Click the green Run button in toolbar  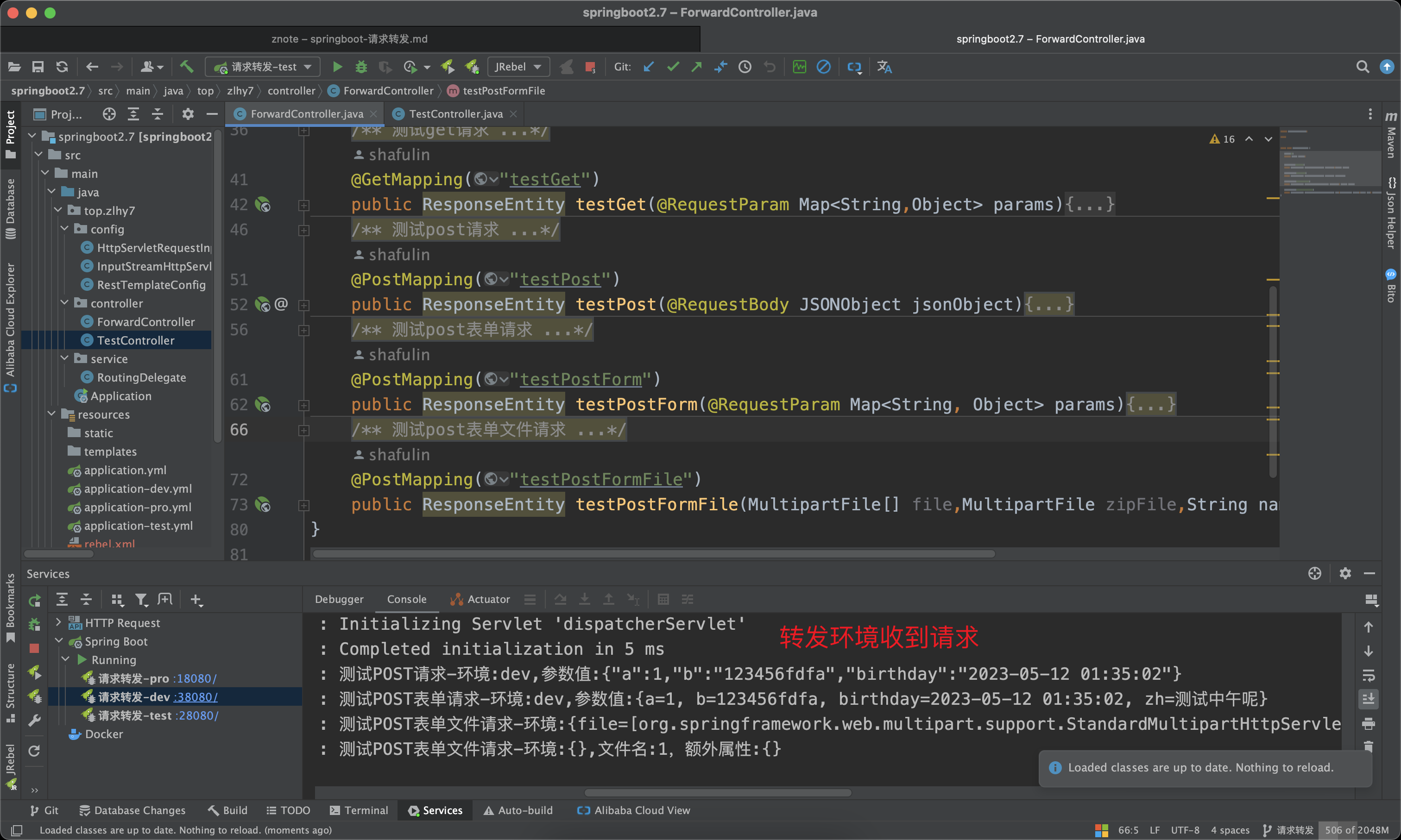337,67
